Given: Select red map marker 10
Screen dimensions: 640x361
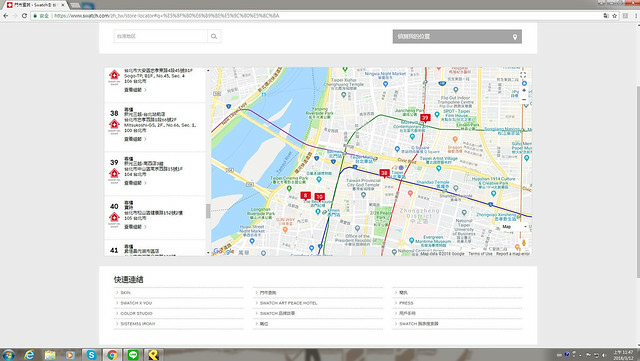Looking at the screenshot, I should click(x=320, y=197).
